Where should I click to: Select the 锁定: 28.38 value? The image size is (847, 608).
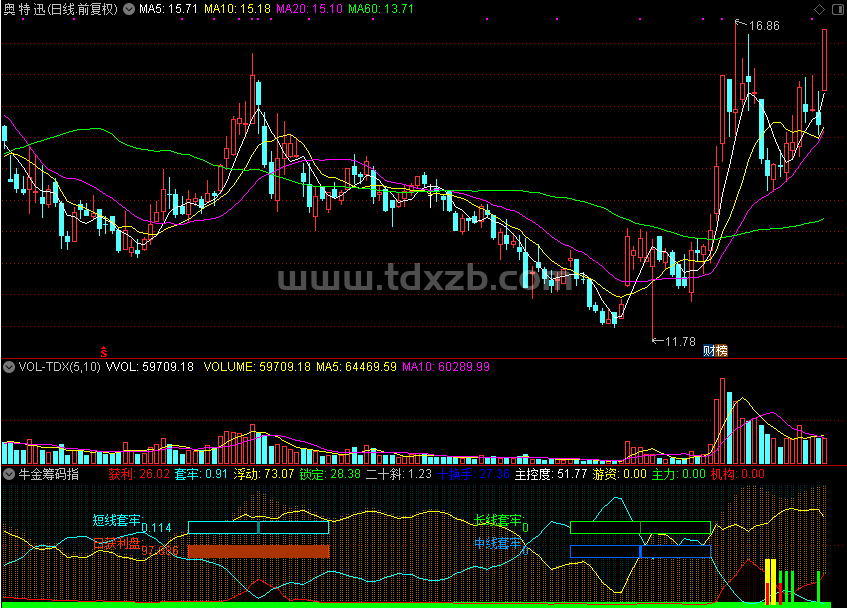pos(330,475)
